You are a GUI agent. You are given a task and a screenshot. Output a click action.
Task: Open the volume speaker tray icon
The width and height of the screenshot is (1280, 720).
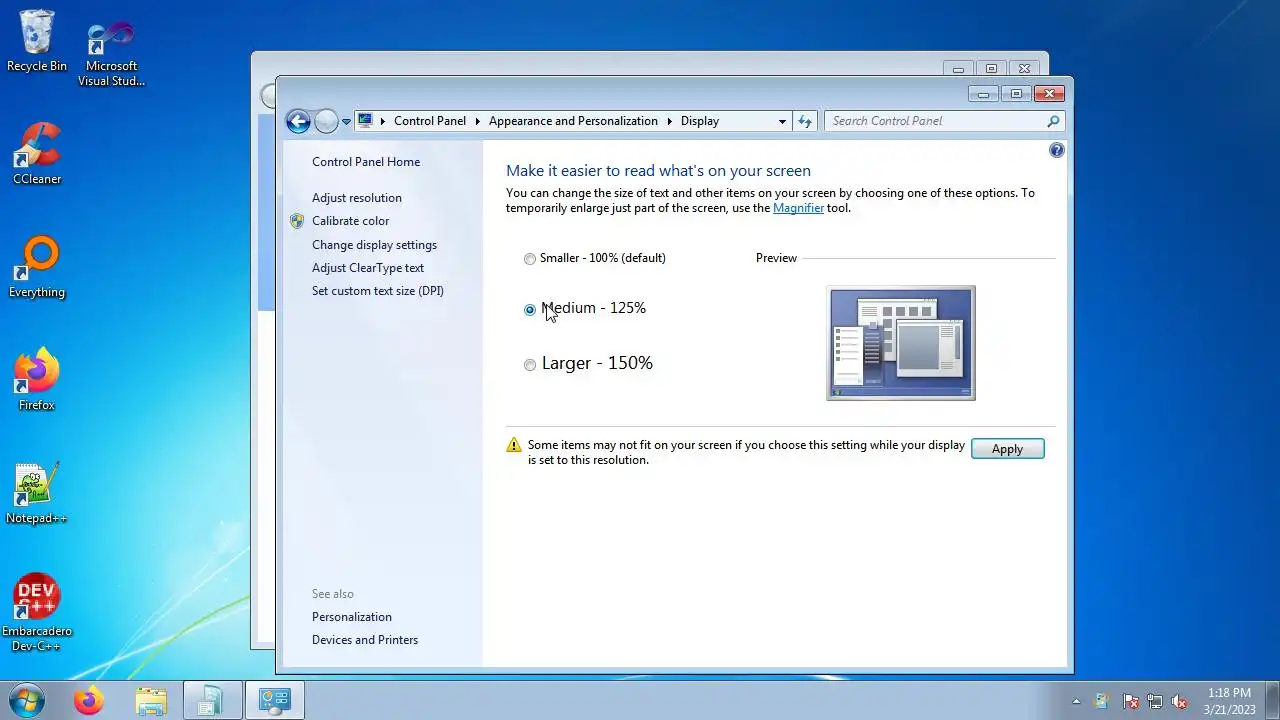(x=1179, y=702)
